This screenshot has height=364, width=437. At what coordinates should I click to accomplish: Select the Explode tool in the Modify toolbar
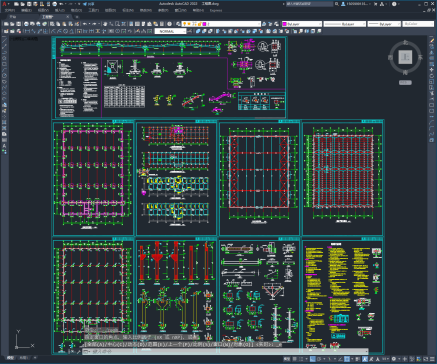click(432, 140)
